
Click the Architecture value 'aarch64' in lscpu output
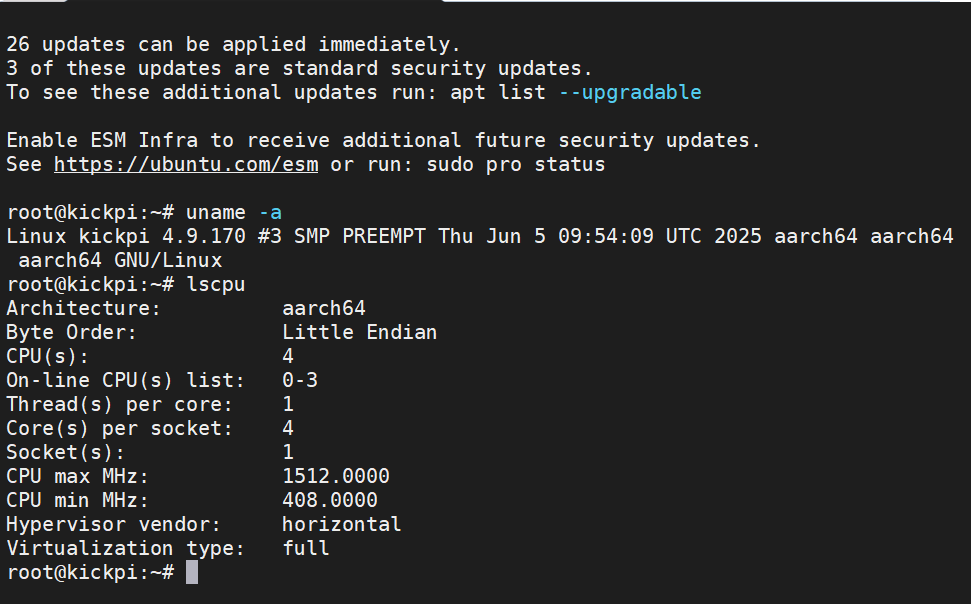(x=324, y=308)
